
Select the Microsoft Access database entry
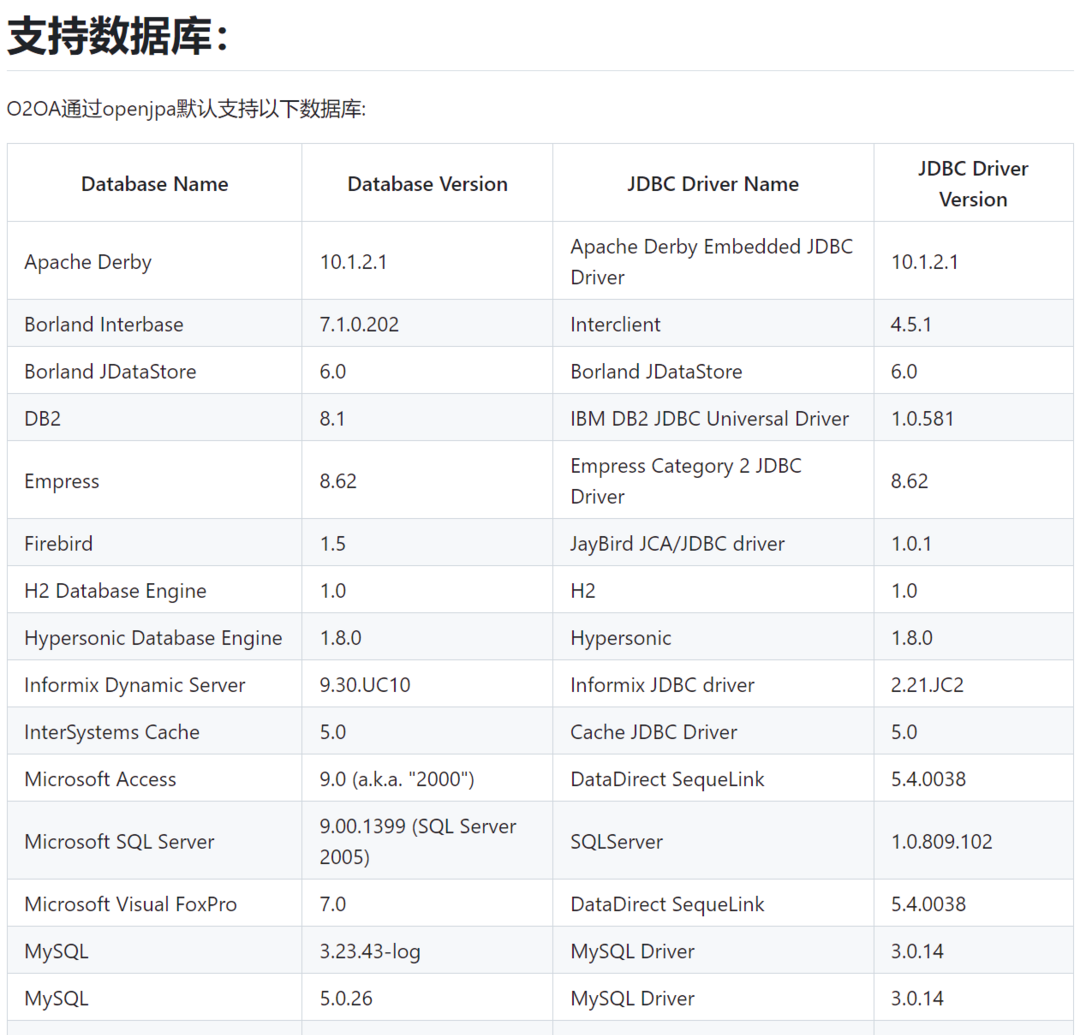[x=99, y=778]
